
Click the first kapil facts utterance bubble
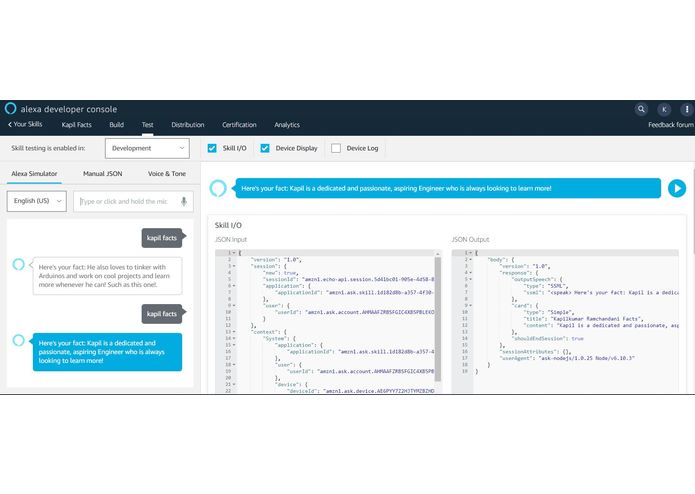[x=162, y=238]
